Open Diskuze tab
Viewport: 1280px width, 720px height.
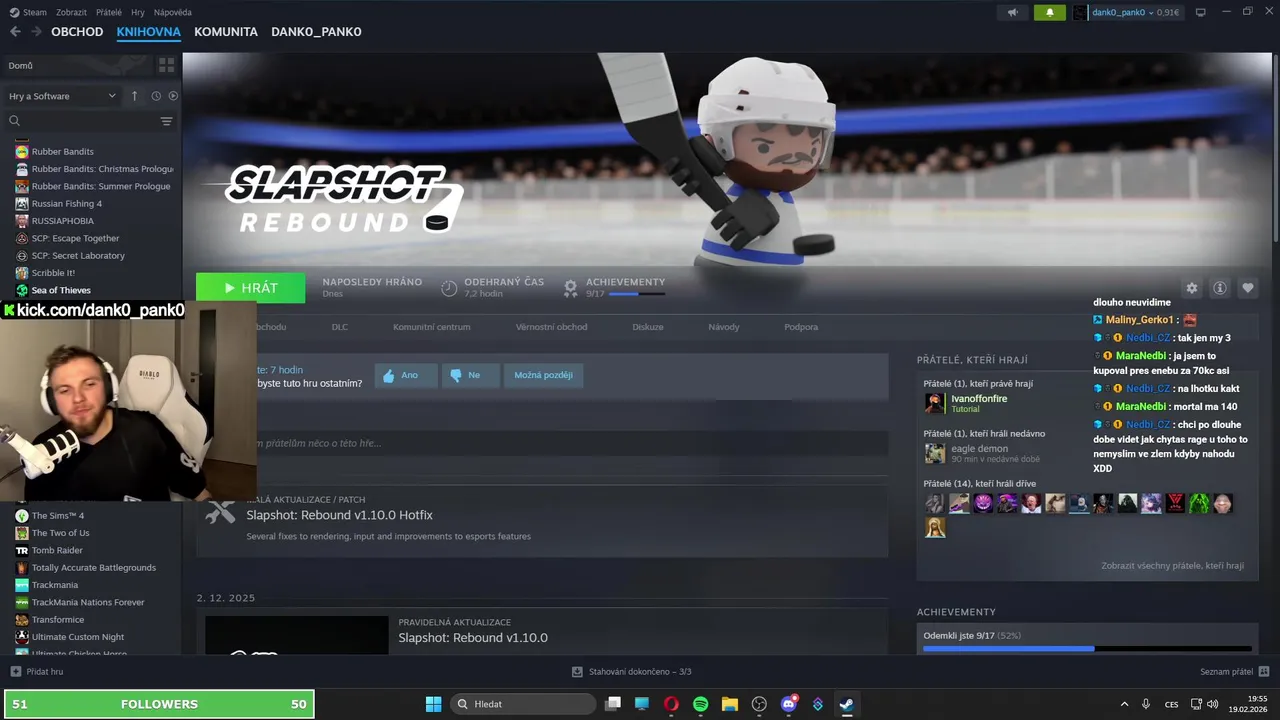648,327
